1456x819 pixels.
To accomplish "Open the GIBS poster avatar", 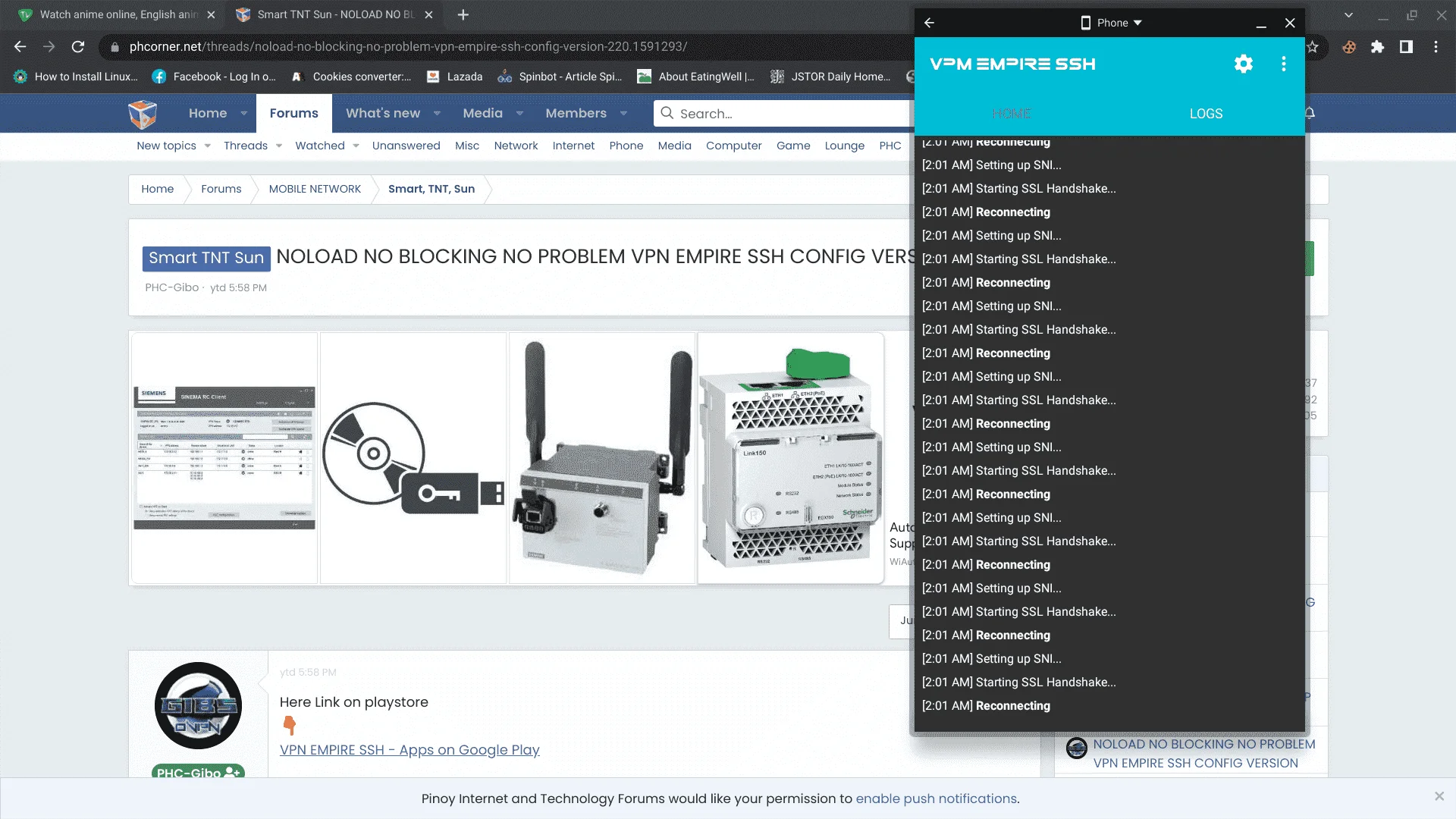I will pyautogui.click(x=198, y=705).
